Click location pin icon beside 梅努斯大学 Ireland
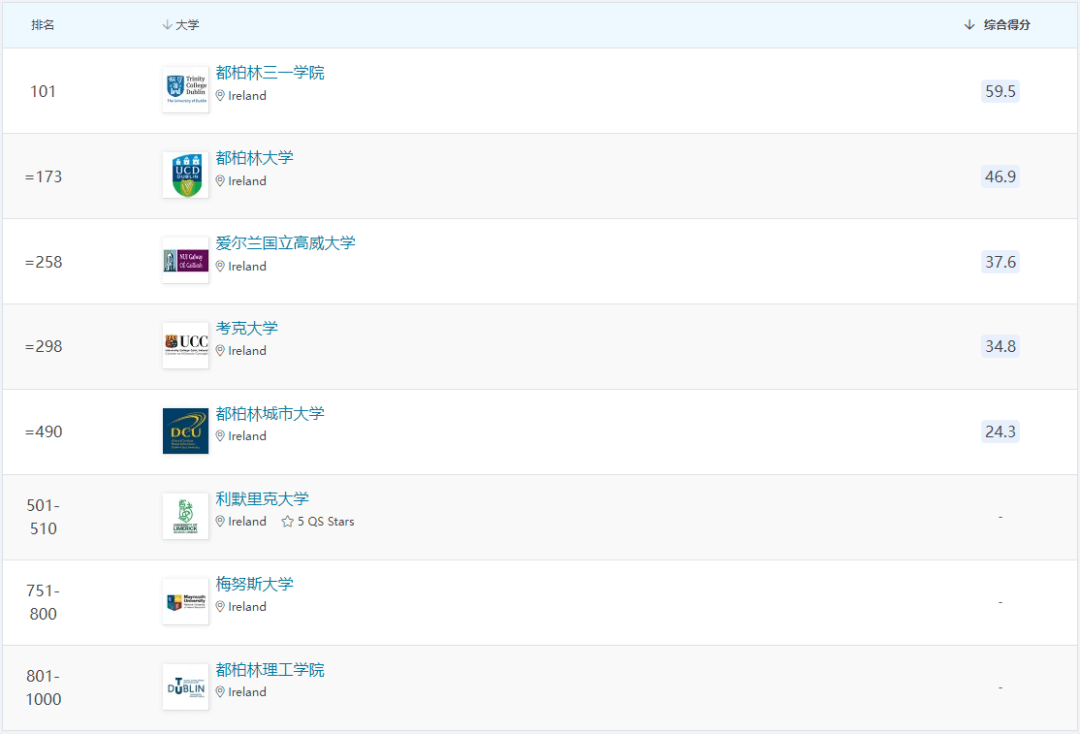This screenshot has height=734, width=1080. tap(220, 607)
